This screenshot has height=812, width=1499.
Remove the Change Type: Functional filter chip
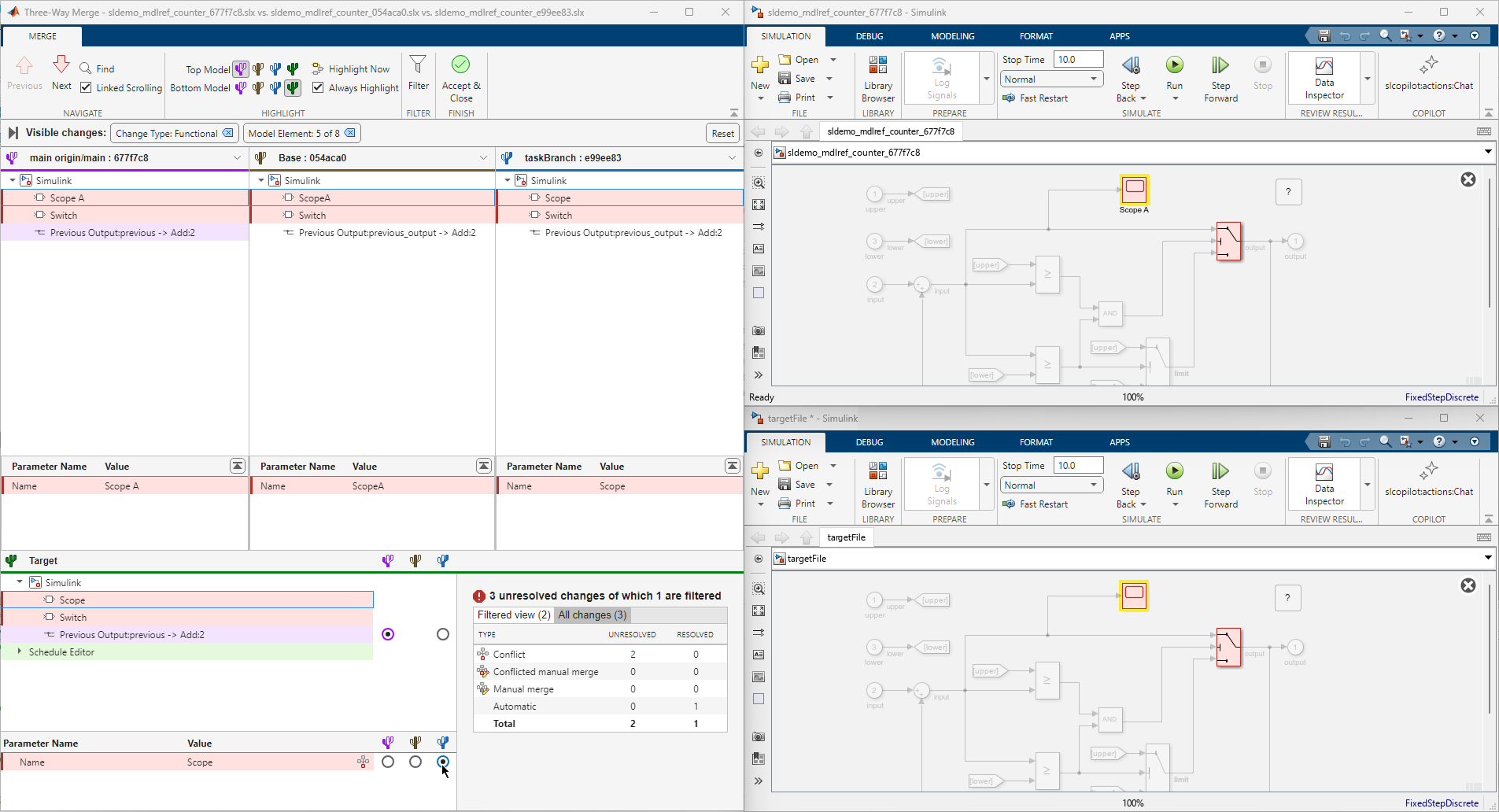pyautogui.click(x=228, y=133)
